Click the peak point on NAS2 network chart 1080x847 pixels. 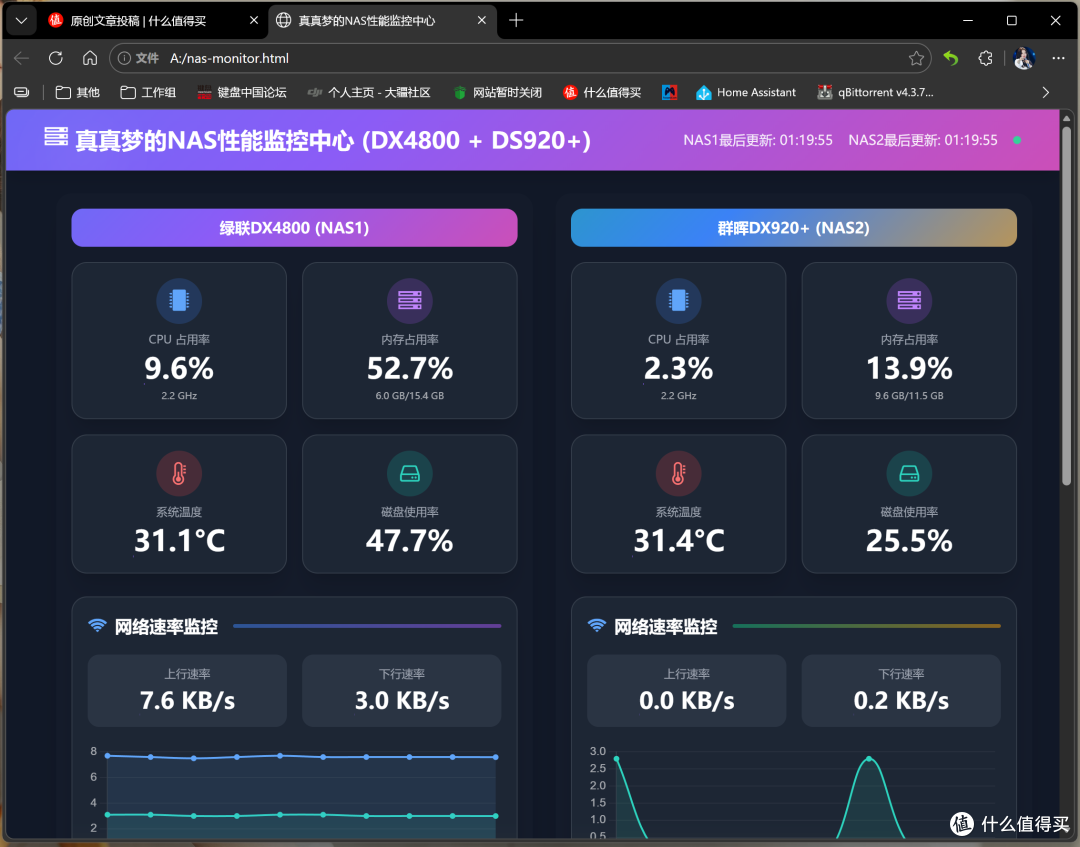point(869,759)
